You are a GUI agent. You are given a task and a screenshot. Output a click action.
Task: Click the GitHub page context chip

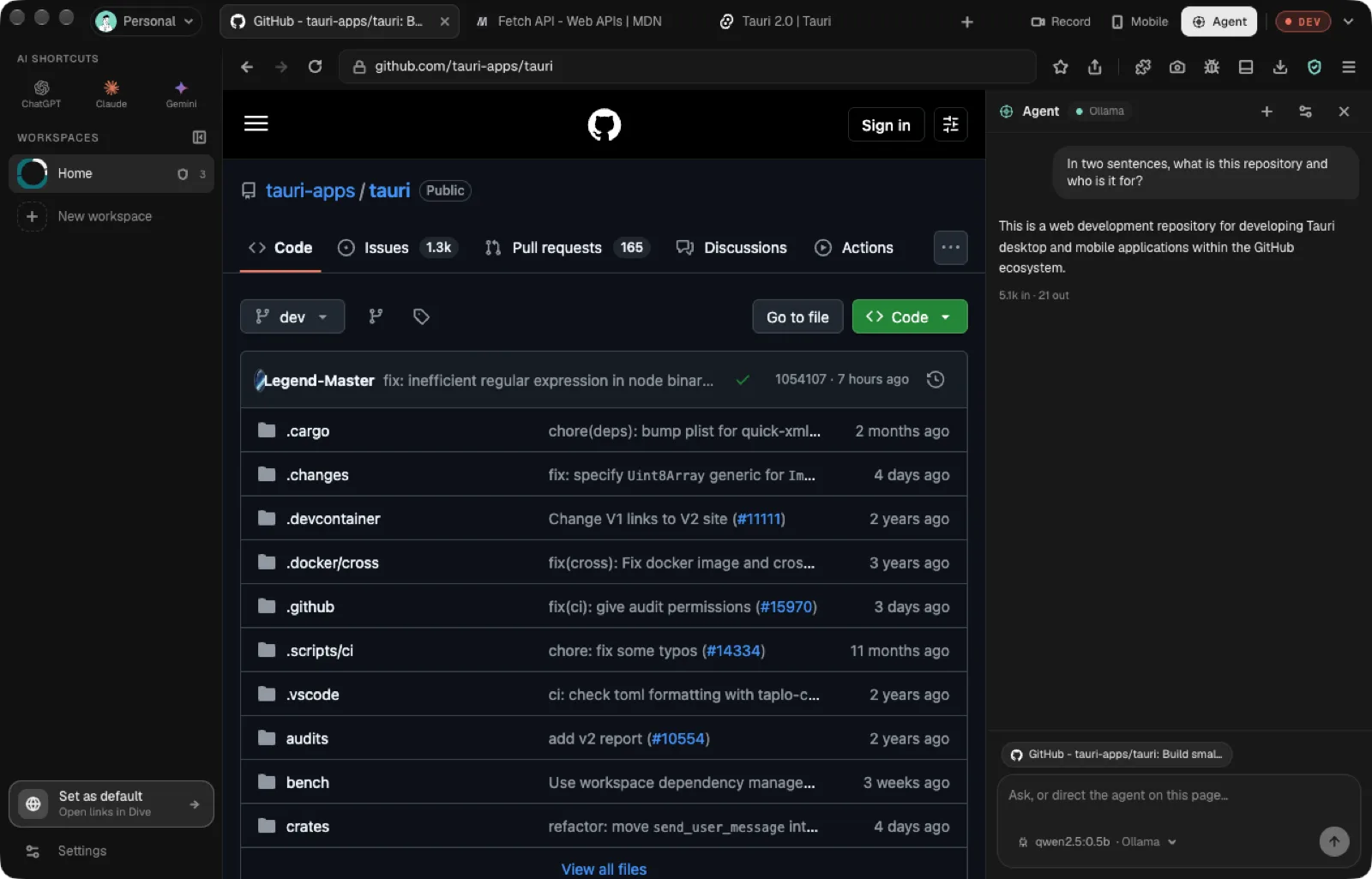click(1116, 755)
